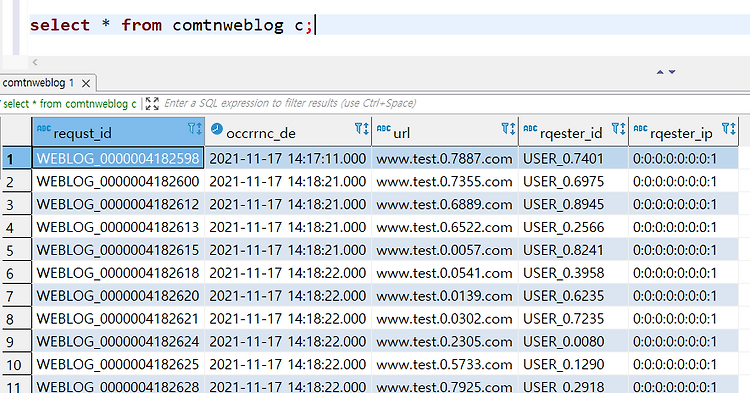Click cell WEBLOG_0000004182600
750x393 pixels.
click(x=118, y=181)
